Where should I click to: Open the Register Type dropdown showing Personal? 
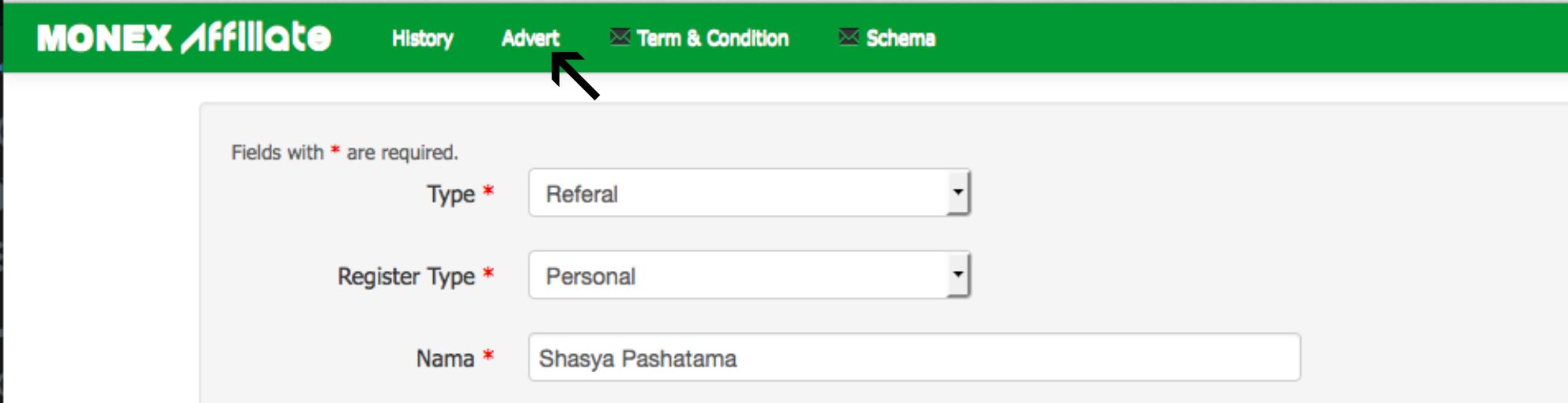(x=739, y=275)
